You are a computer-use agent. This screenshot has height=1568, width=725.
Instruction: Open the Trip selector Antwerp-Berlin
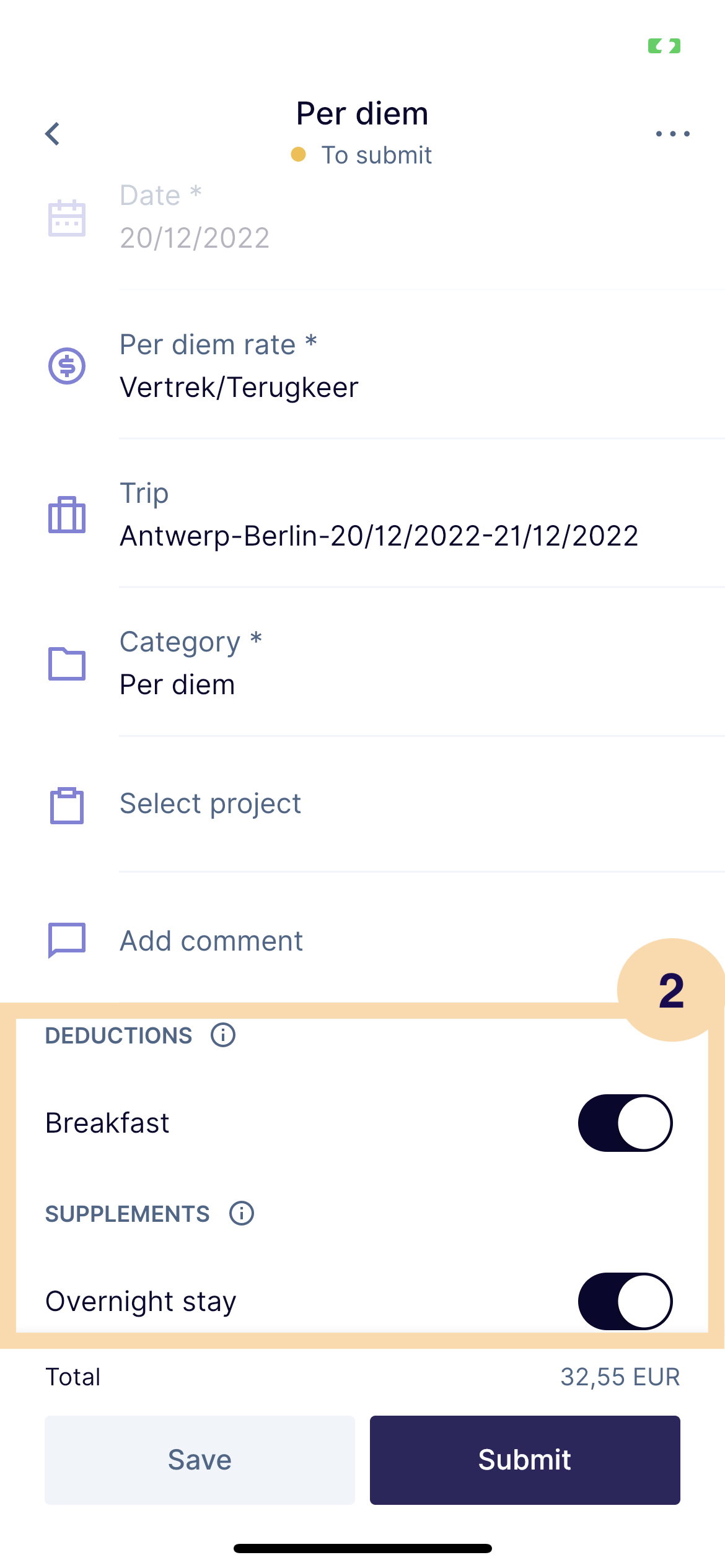pyautogui.click(x=379, y=536)
